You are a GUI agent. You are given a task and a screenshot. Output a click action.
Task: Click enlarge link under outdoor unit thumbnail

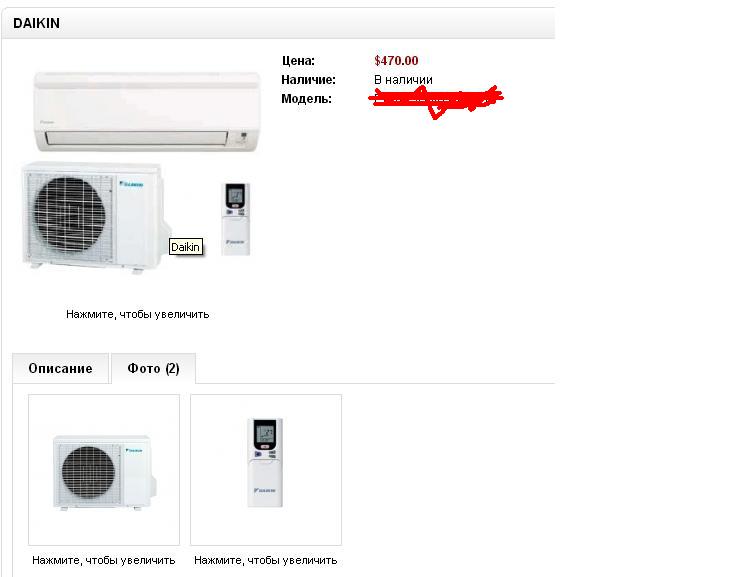[x=103, y=560]
